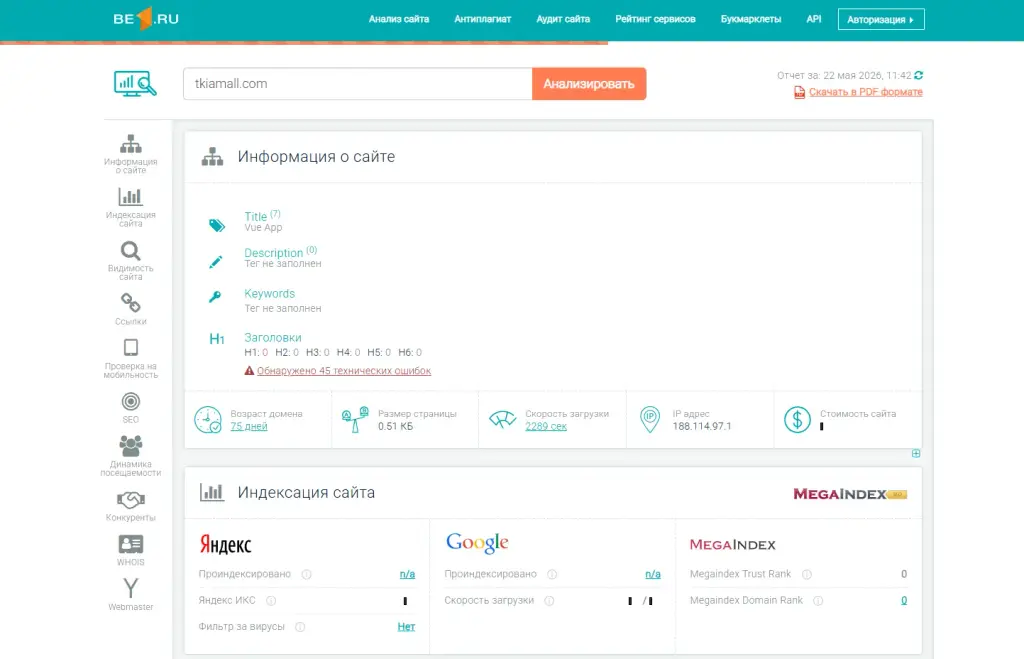Image resolution: width=1024 pixels, height=659 pixels.
Task: Click the IP address 188.114.97.1
Action: [x=702, y=426]
